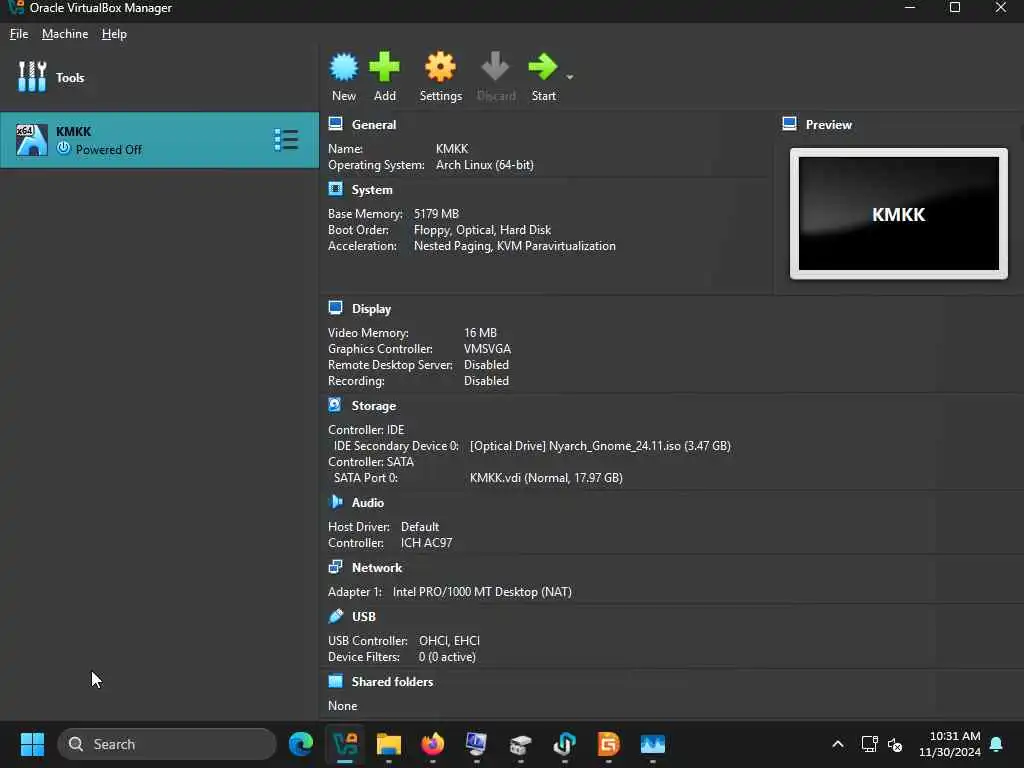Expand the Start button dropdown arrow
The height and width of the screenshot is (768, 1024).
tap(569, 77)
